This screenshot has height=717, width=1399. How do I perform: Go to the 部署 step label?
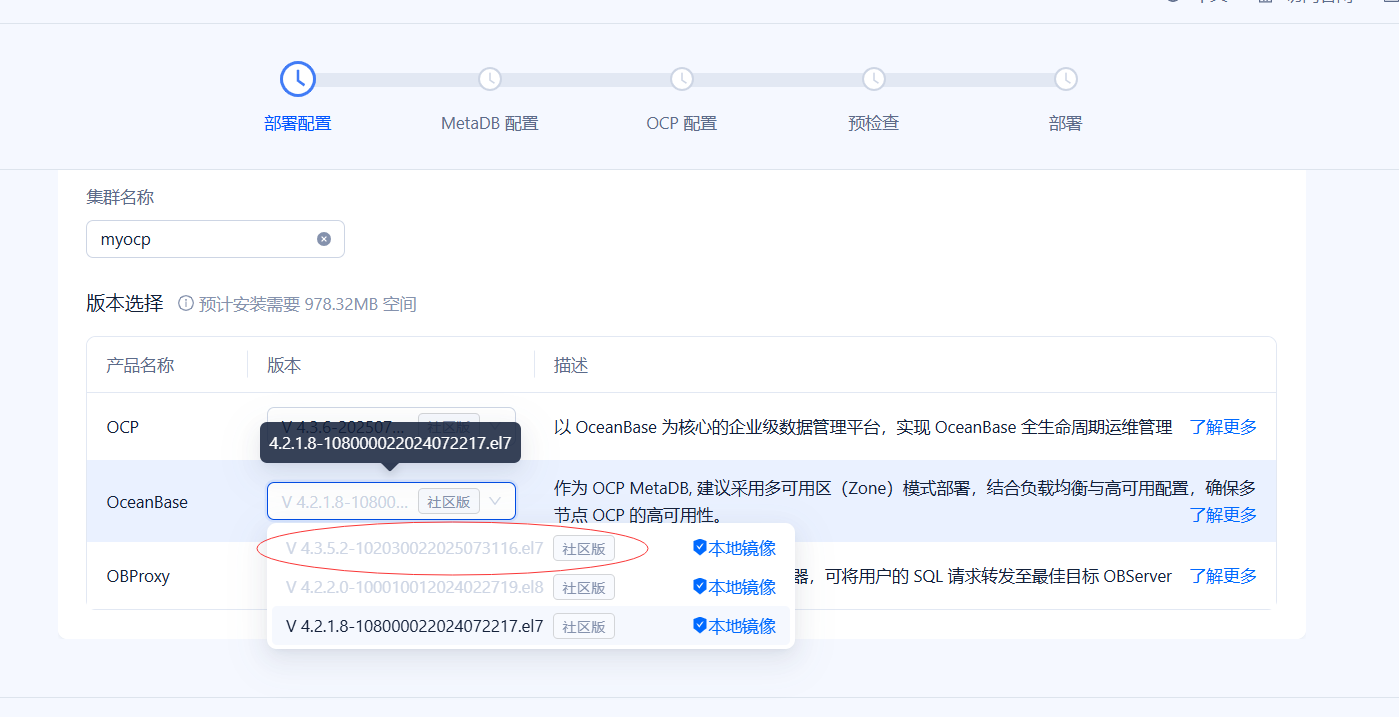[x=1066, y=124]
